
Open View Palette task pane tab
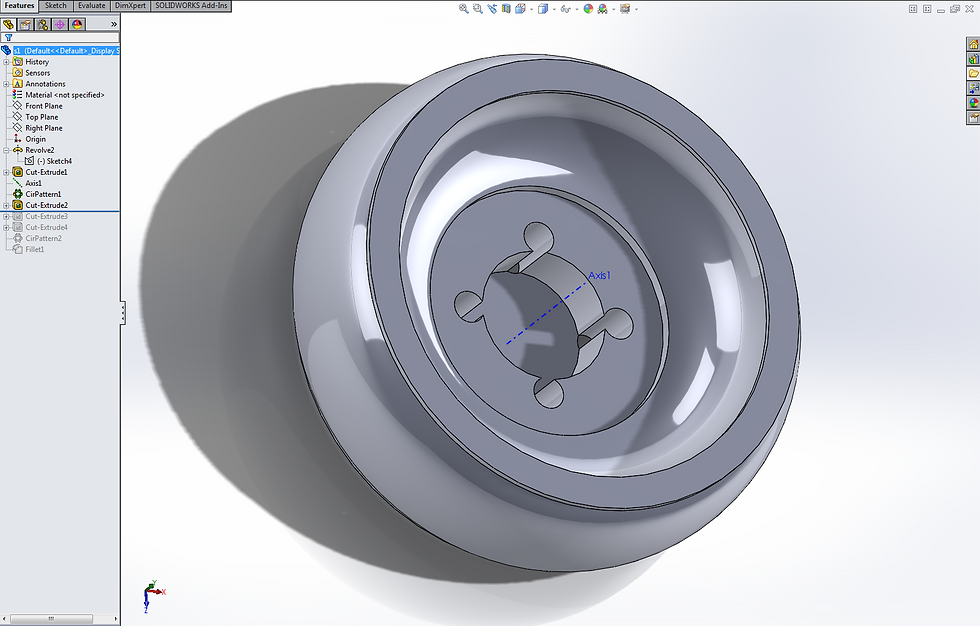(x=973, y=89)
